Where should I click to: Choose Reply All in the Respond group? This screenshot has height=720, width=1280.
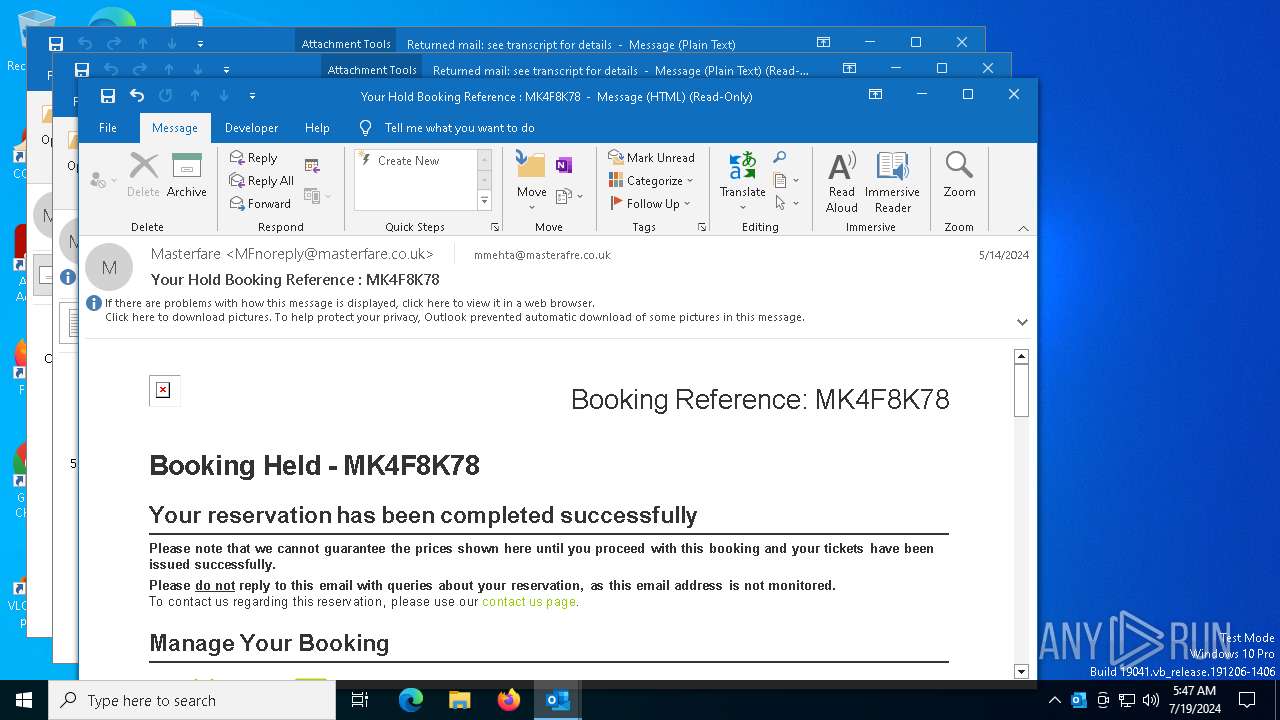262,181
